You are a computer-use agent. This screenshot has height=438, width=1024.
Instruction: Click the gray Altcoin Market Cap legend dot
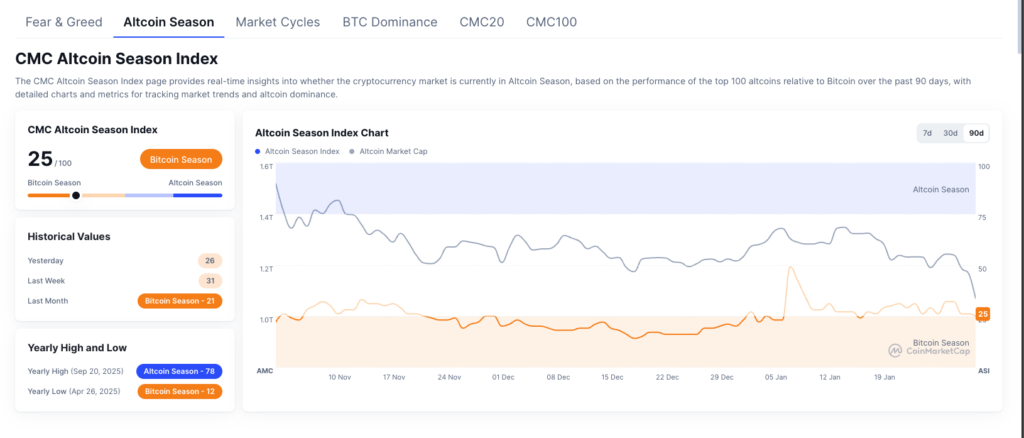(x=352, y=151)
